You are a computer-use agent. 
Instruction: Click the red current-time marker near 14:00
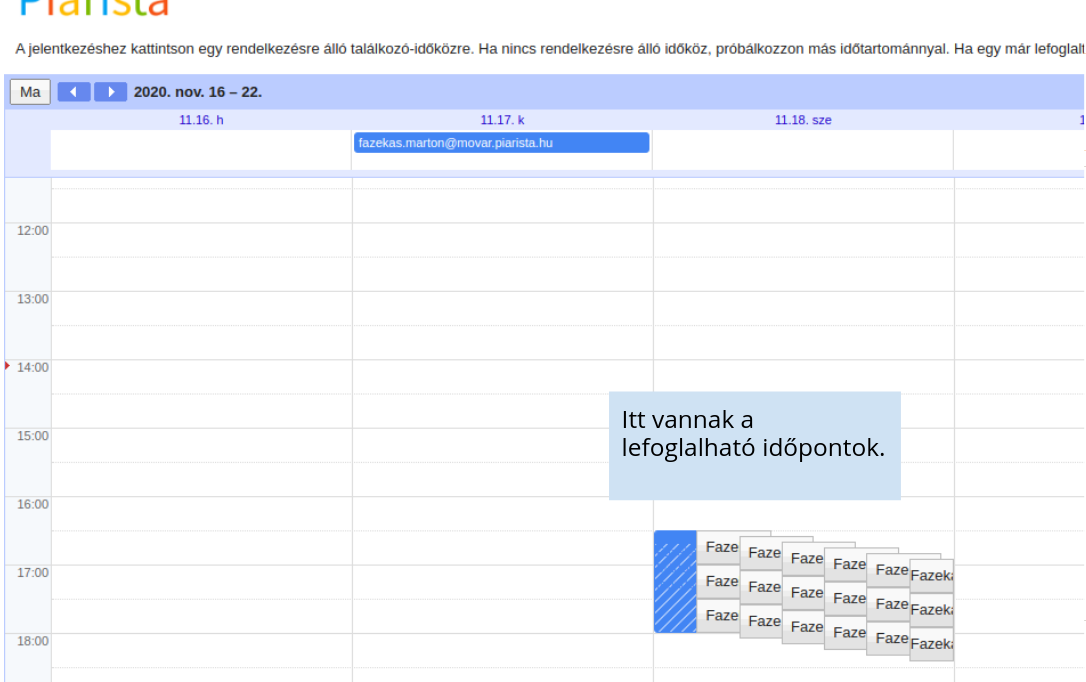[x=8, y=366]
